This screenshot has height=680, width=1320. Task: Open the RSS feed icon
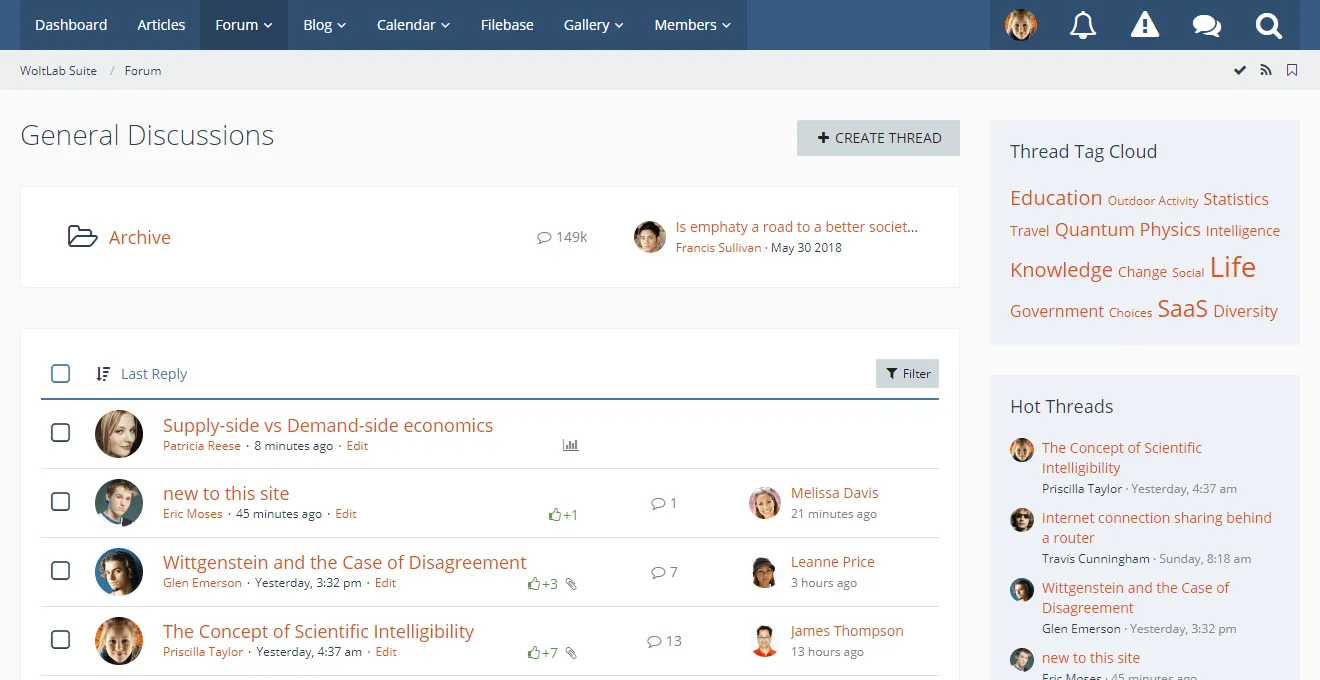1266,70
